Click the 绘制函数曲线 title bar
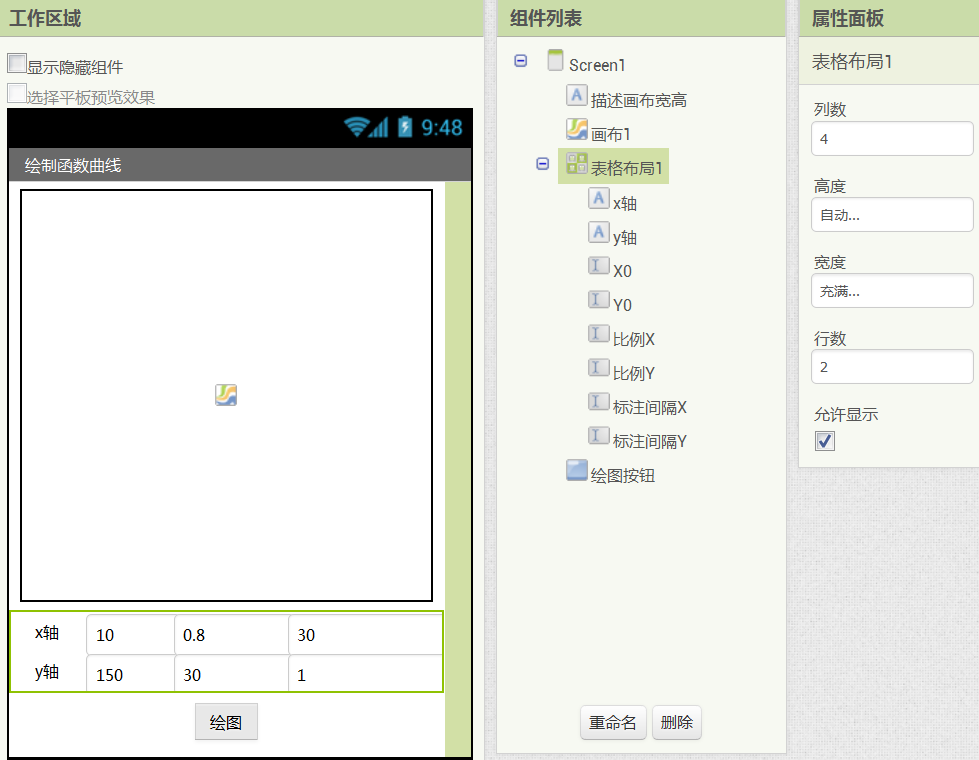This screenshot has width=979, height=760. click(240, 165)
